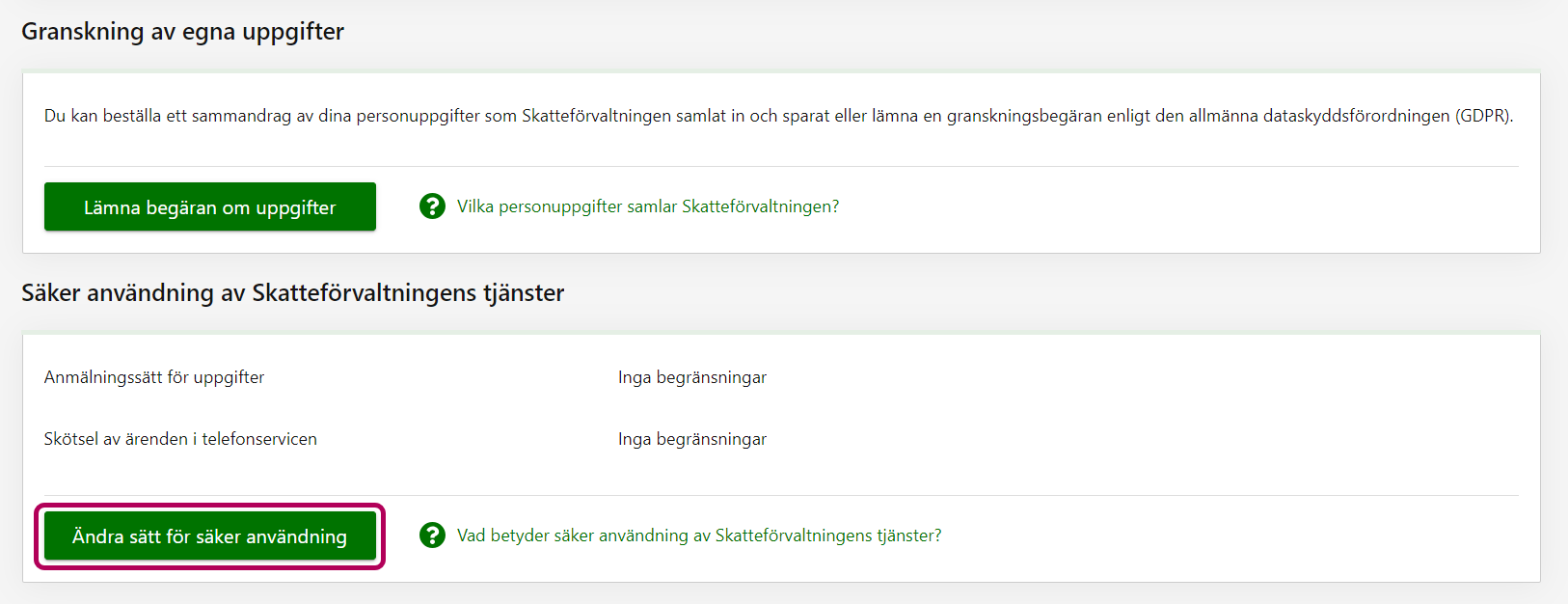
Task: Click 'Inga begränsningar' value for telefonservicen row
Action: [x=691, y=439]
